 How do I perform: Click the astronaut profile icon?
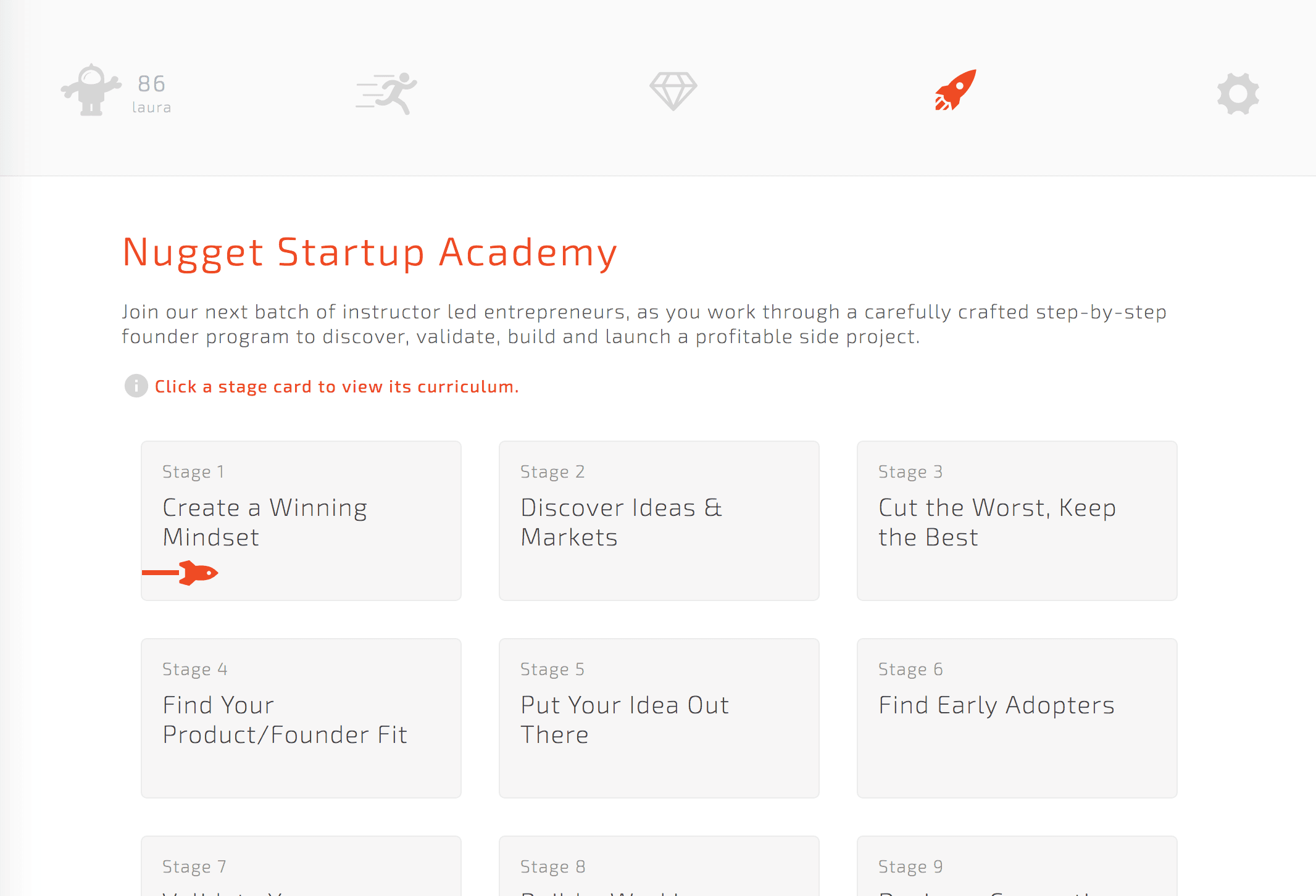point(91,90)
